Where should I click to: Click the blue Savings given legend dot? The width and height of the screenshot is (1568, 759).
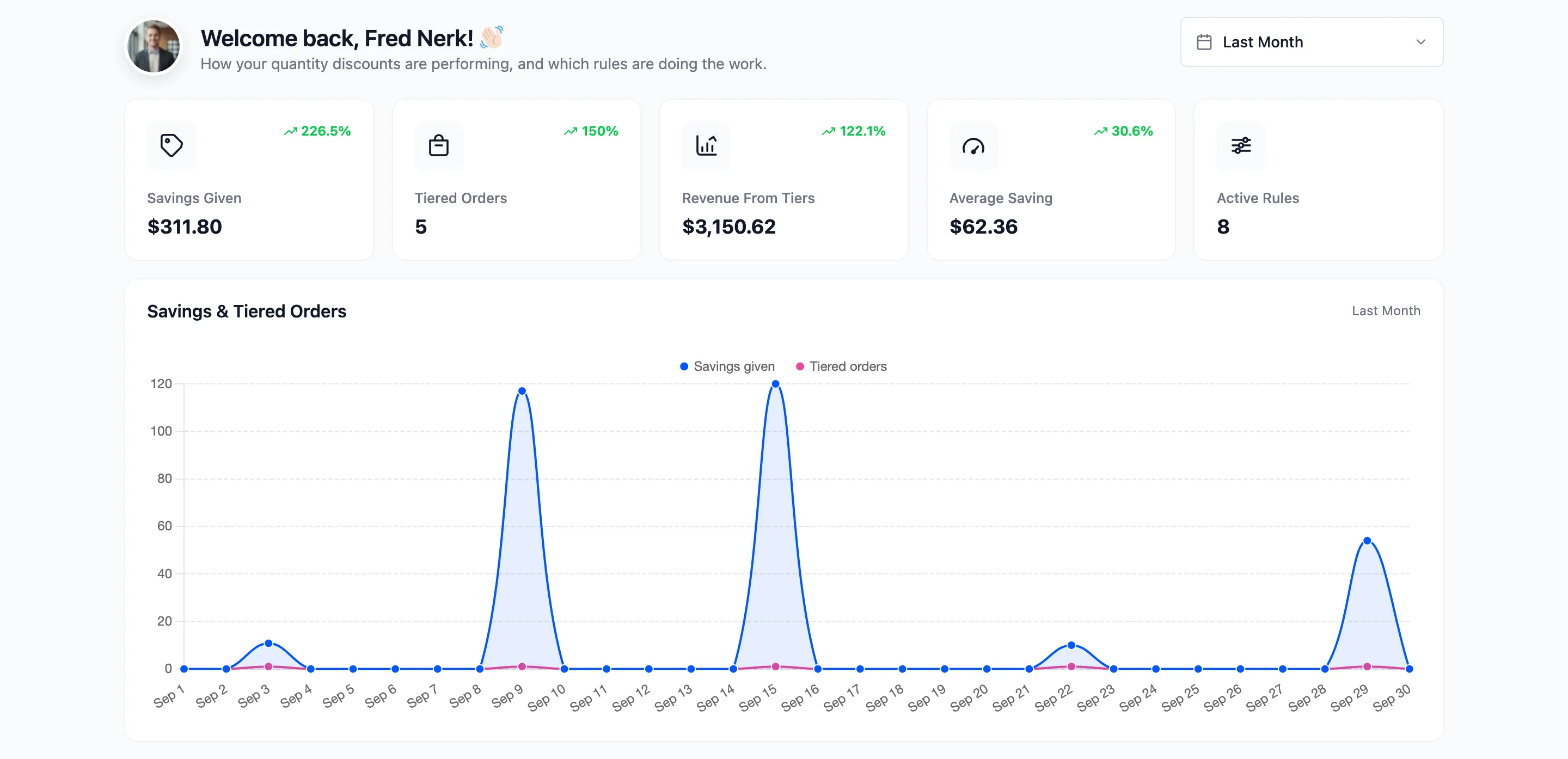[684, 366]
